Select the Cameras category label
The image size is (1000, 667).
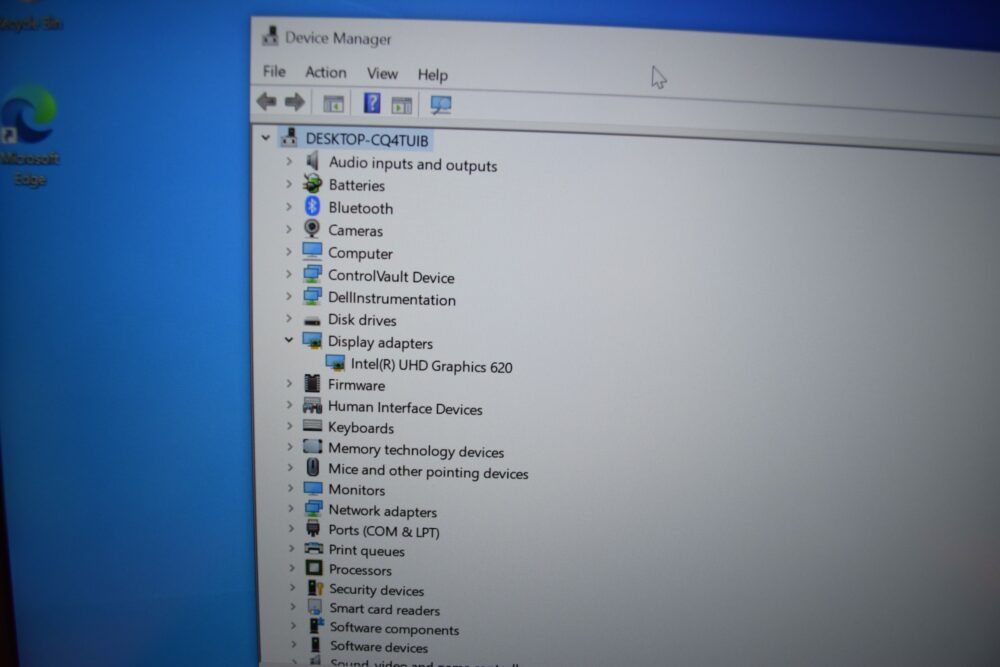355,230
